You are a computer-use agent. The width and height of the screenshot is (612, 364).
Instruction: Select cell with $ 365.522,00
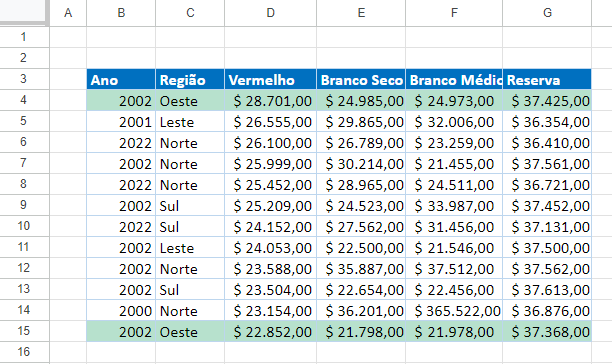pos(454,311)
